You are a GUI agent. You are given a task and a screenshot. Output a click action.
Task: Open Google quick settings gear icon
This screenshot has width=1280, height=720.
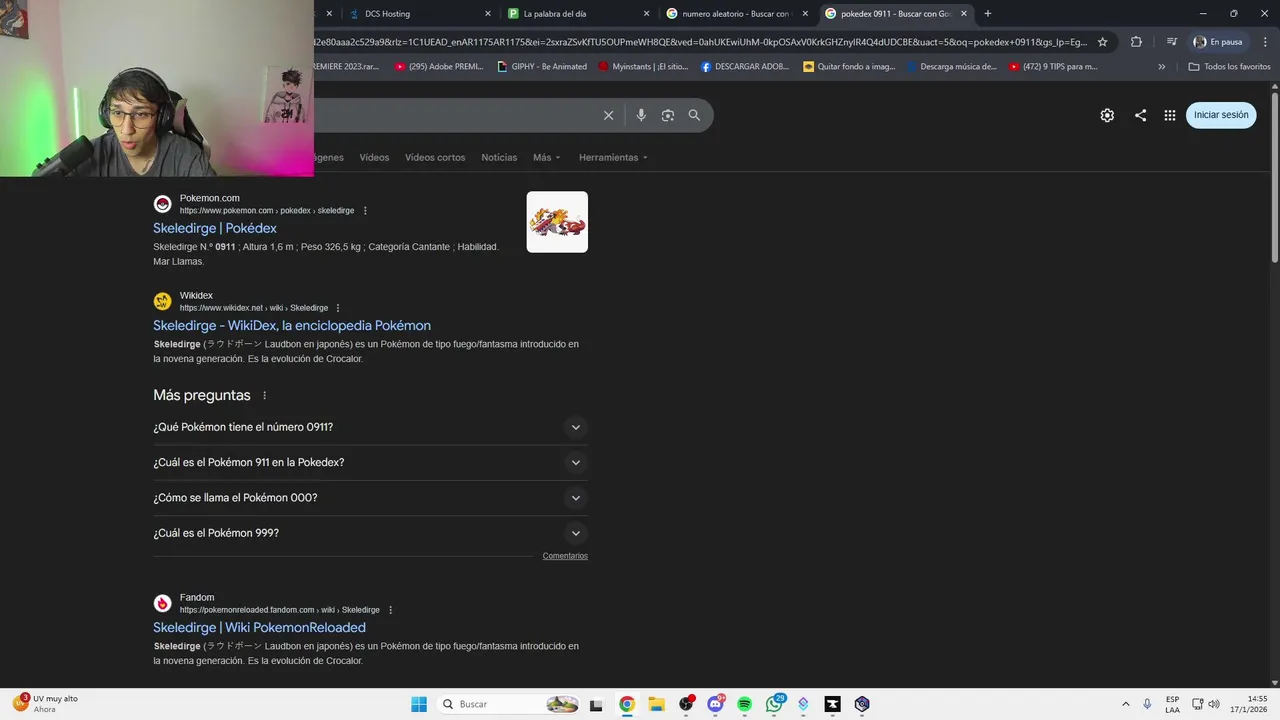click(1107, 115)
